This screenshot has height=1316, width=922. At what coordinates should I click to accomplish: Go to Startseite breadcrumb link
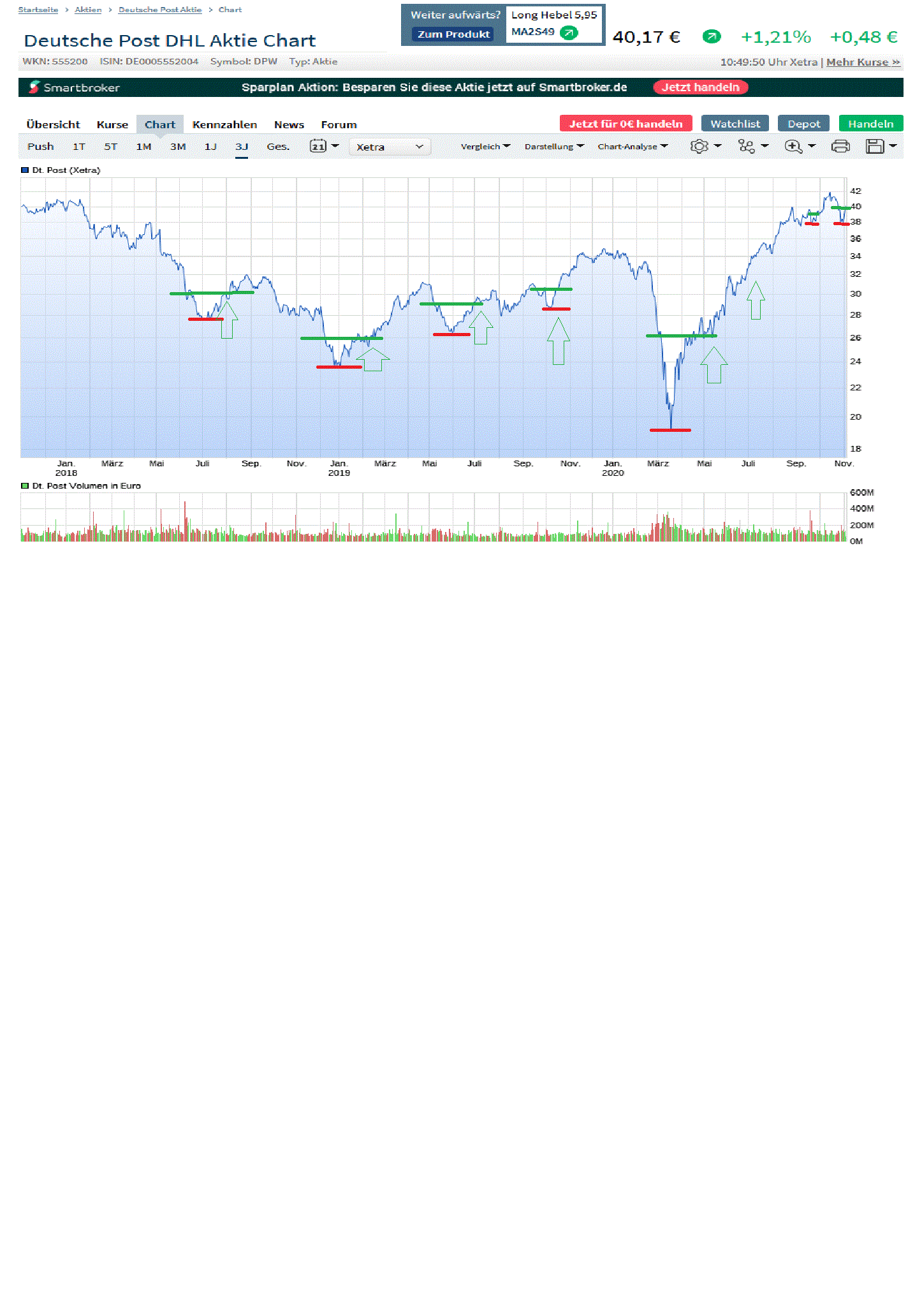pyautogui.click(x=38, y=10)
